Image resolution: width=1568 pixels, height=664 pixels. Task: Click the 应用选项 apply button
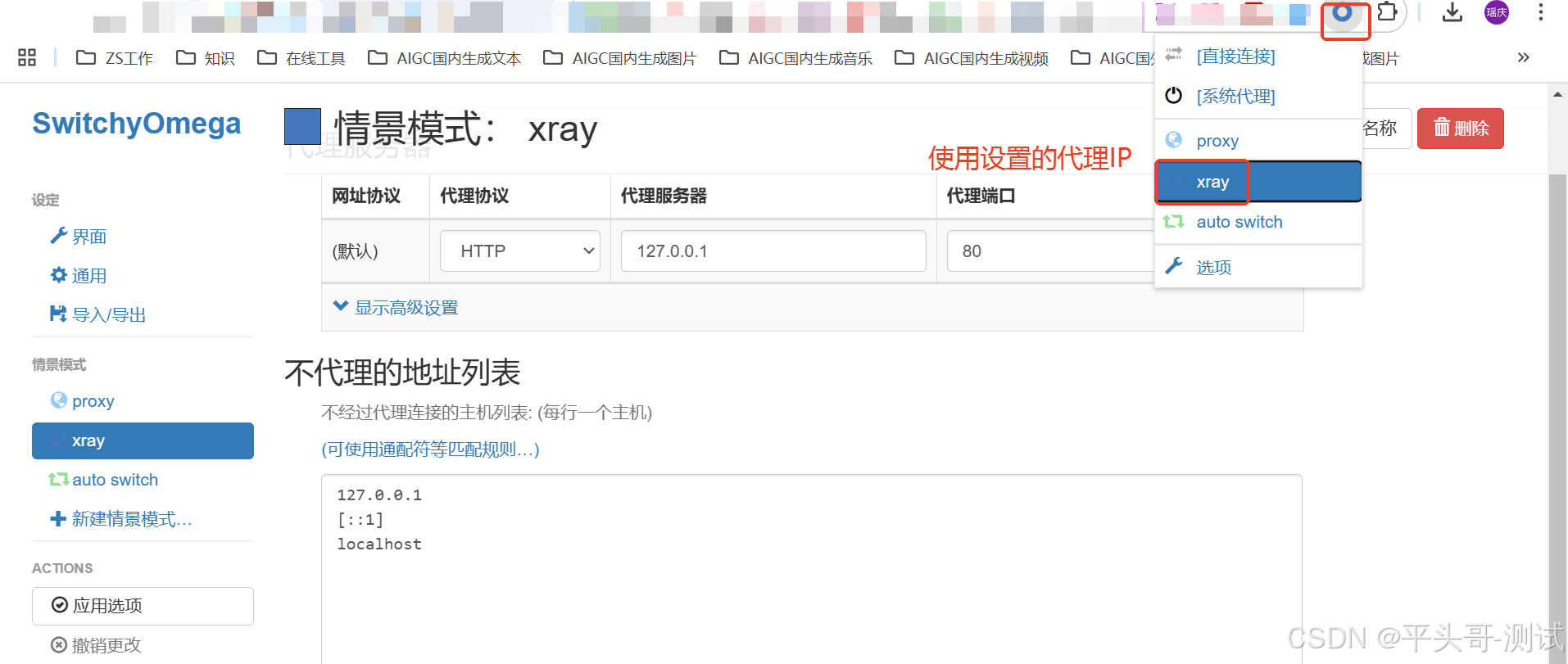click(x=143, y=606)
